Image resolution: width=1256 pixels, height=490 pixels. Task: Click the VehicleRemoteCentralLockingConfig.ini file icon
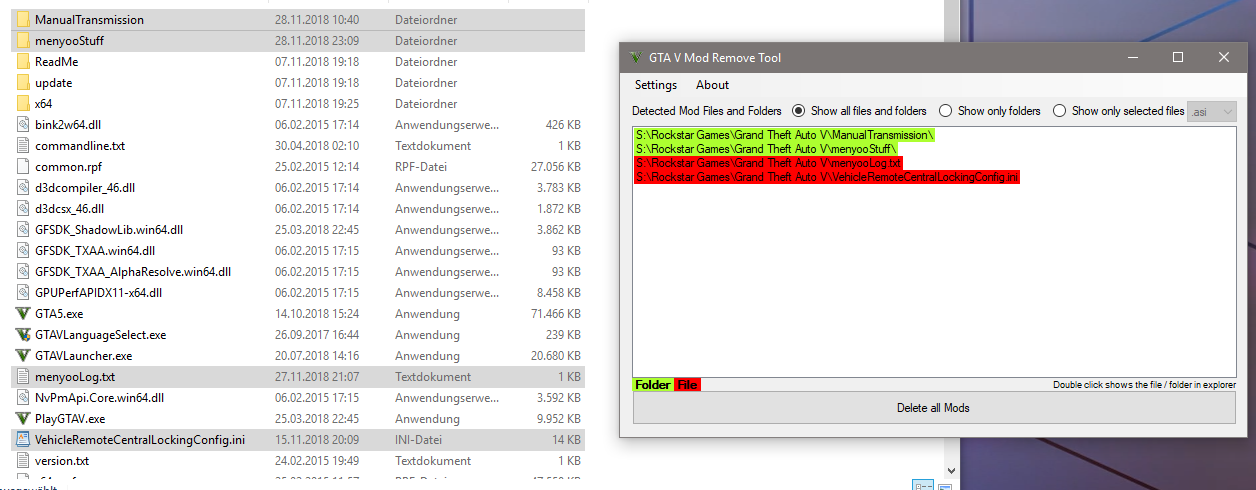point(23,439)
